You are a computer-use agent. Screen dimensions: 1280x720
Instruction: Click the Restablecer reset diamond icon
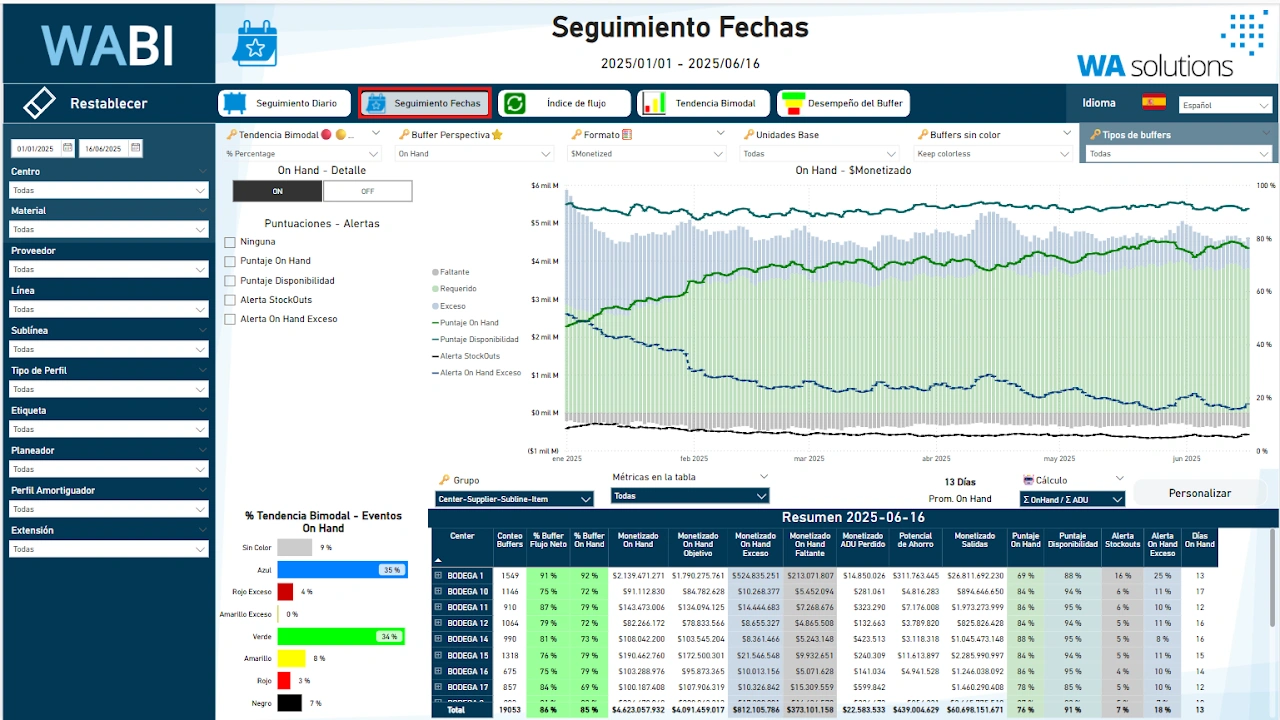[x=39, y=103]
